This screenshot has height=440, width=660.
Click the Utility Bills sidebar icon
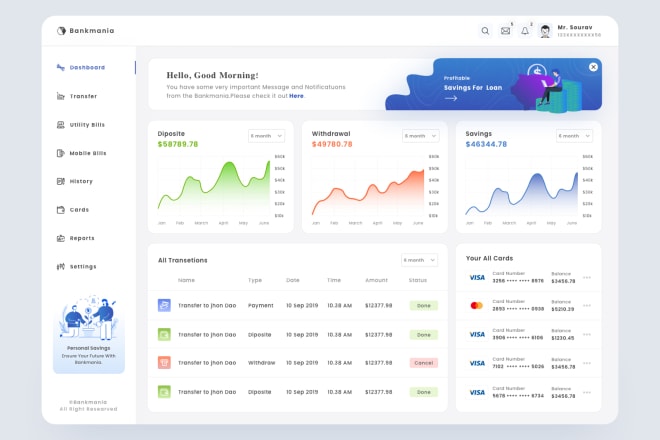pyautogui.click(x=61, y=125)
